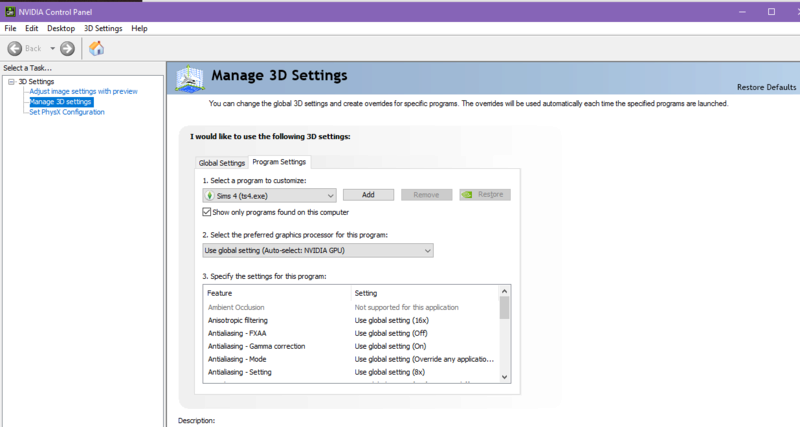800x427 pixels.
Task: Minimize the NVIDIA Control Panel window
Action: coord(742,12)
